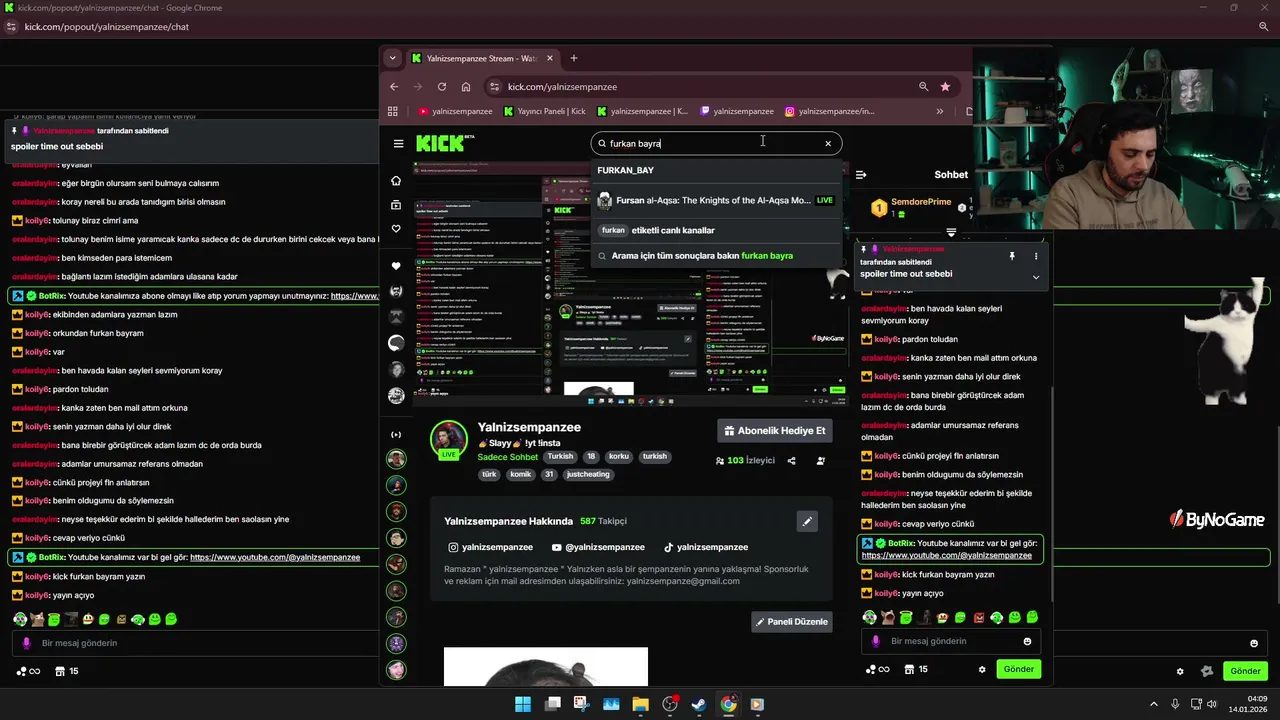Open Fursan al-Aqsa live channel suggestion
The width and height of the screenshot is (1280, 720).
[x=716, y=200]
